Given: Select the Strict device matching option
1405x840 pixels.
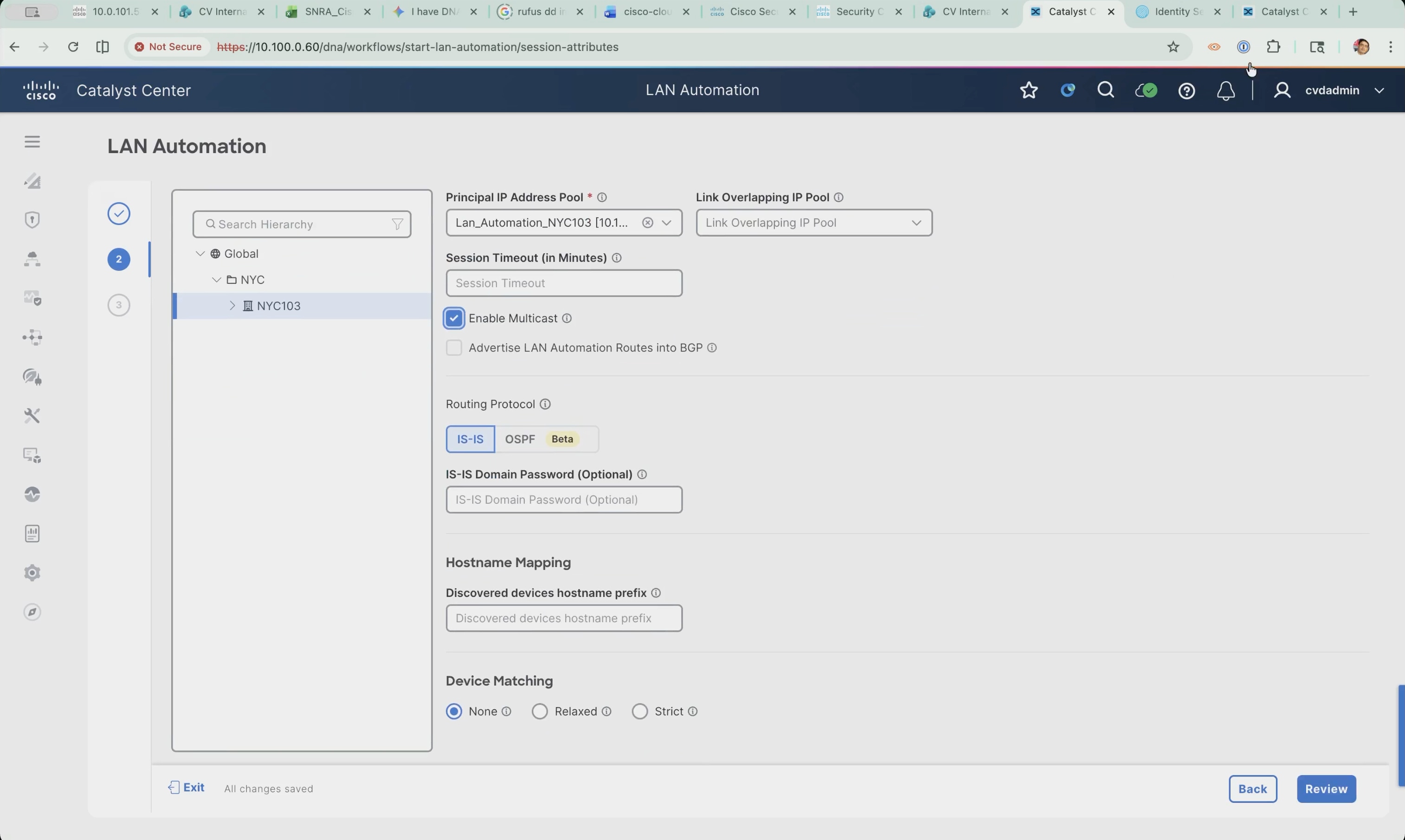Looking at the screenshot, I should 640,712.
